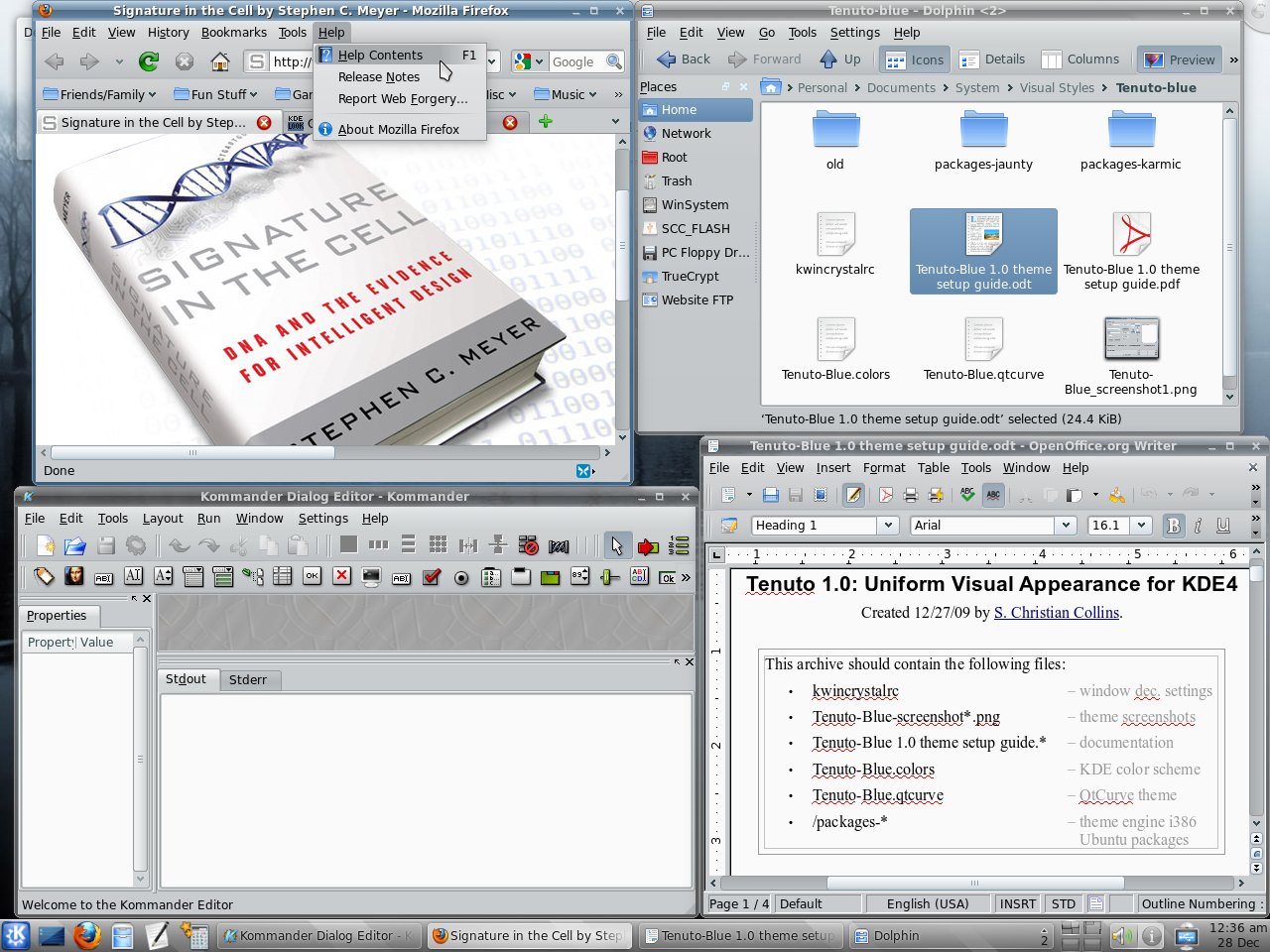The image size is (1270, 952).
Task: Choose Release Notes in Firefox Help menu
Action: click(x=378, y=76)
